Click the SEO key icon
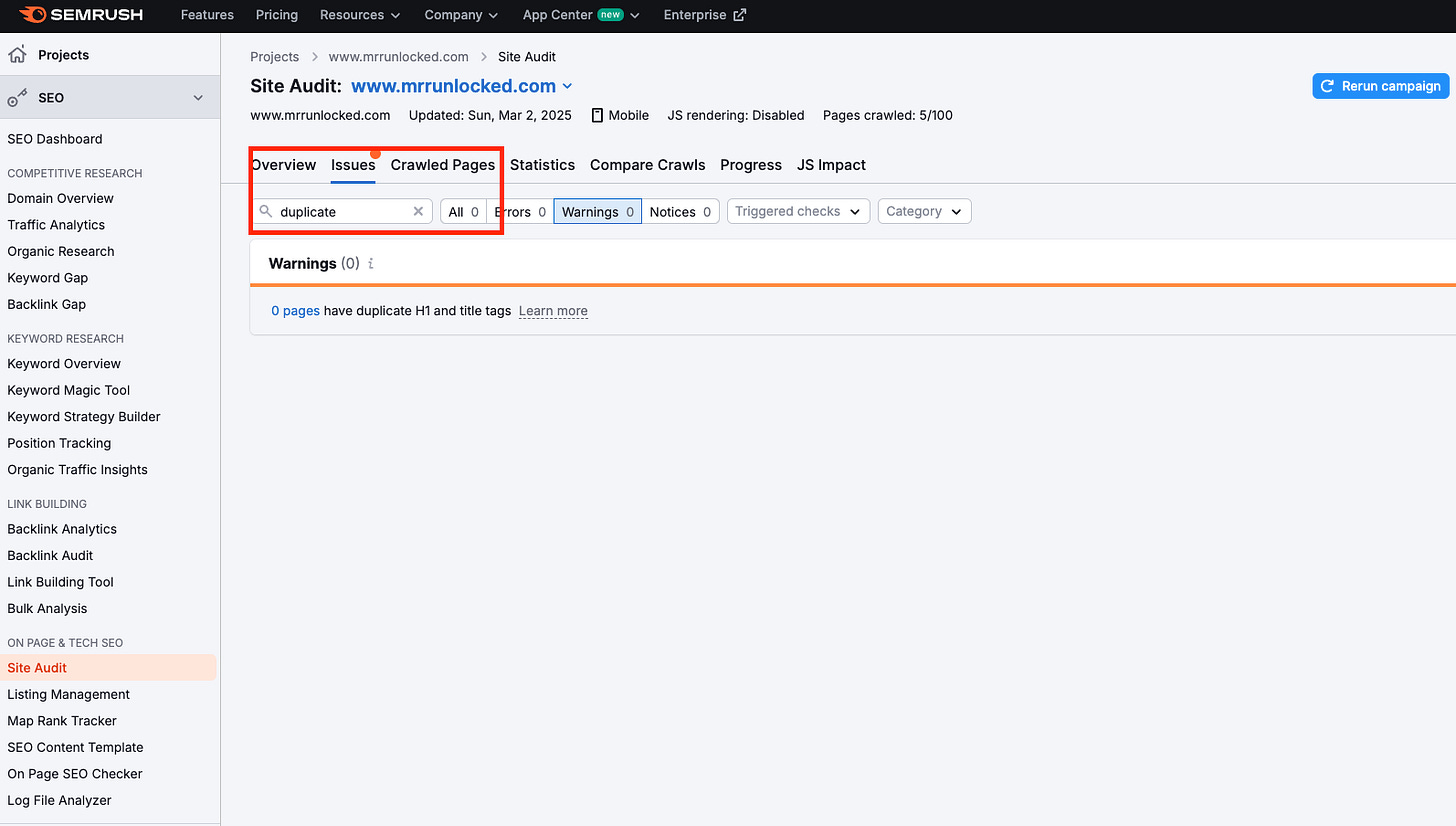 click(17, 98)
